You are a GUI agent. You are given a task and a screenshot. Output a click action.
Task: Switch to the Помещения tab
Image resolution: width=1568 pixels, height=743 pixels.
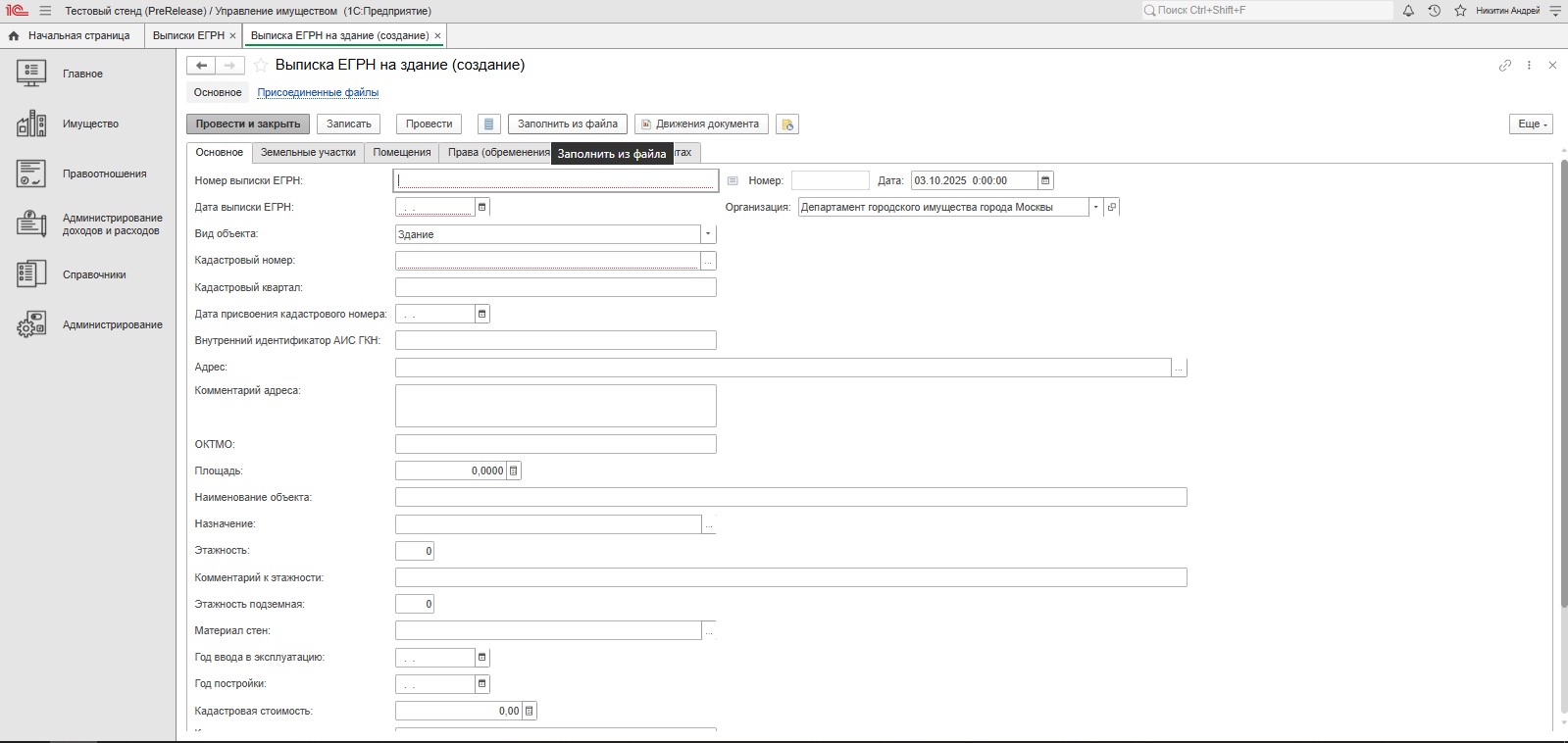click(401, 153)
